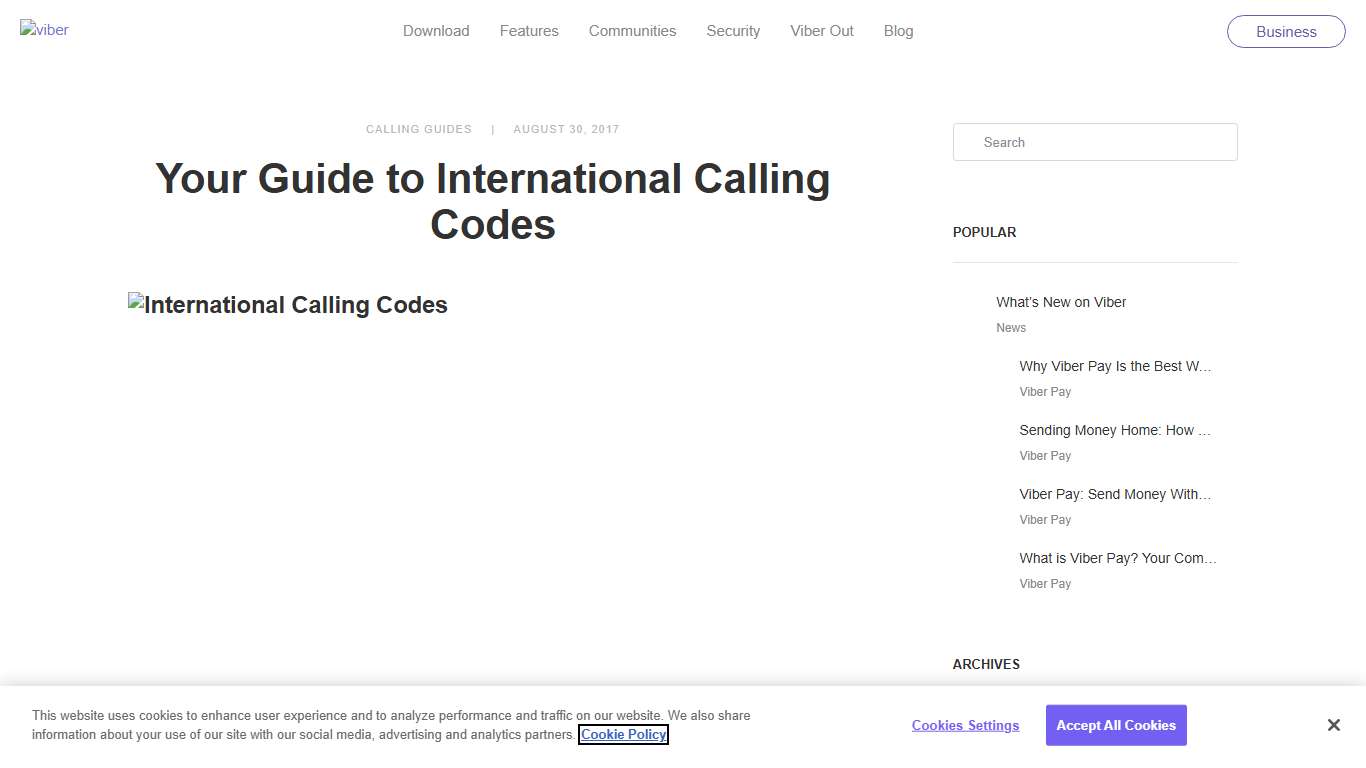
Task: Click the broken image placeholder for International Calling Codes
Action: pyautogui.click(x=288, y=305)
